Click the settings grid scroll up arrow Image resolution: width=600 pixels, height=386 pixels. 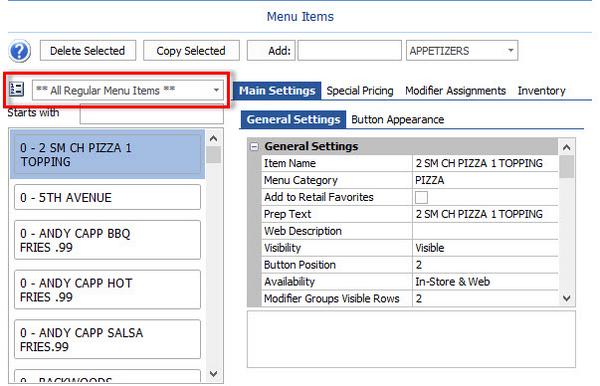tap(567, 147)
